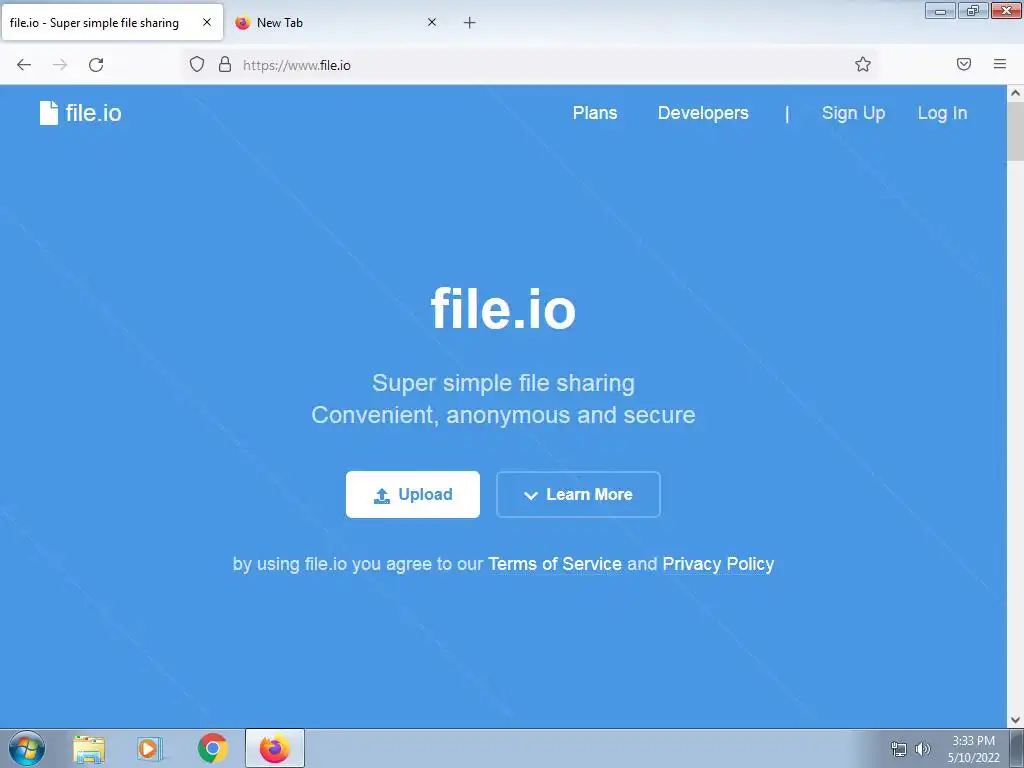1024x768 pixels.
Task: Restore down the Firefox window
Action: pos(973,11)
